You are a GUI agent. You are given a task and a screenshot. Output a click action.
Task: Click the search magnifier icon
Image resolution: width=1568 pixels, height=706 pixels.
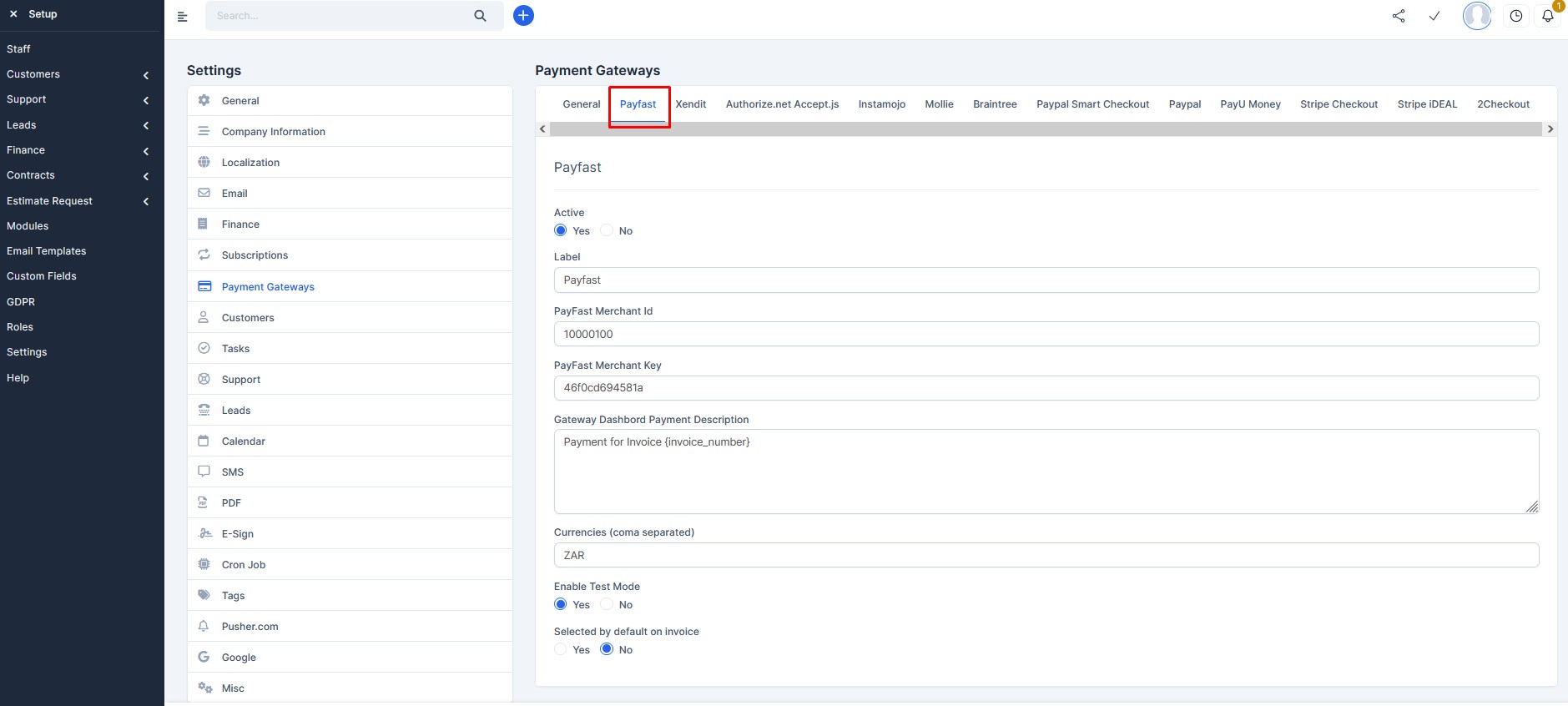(480, 15)
